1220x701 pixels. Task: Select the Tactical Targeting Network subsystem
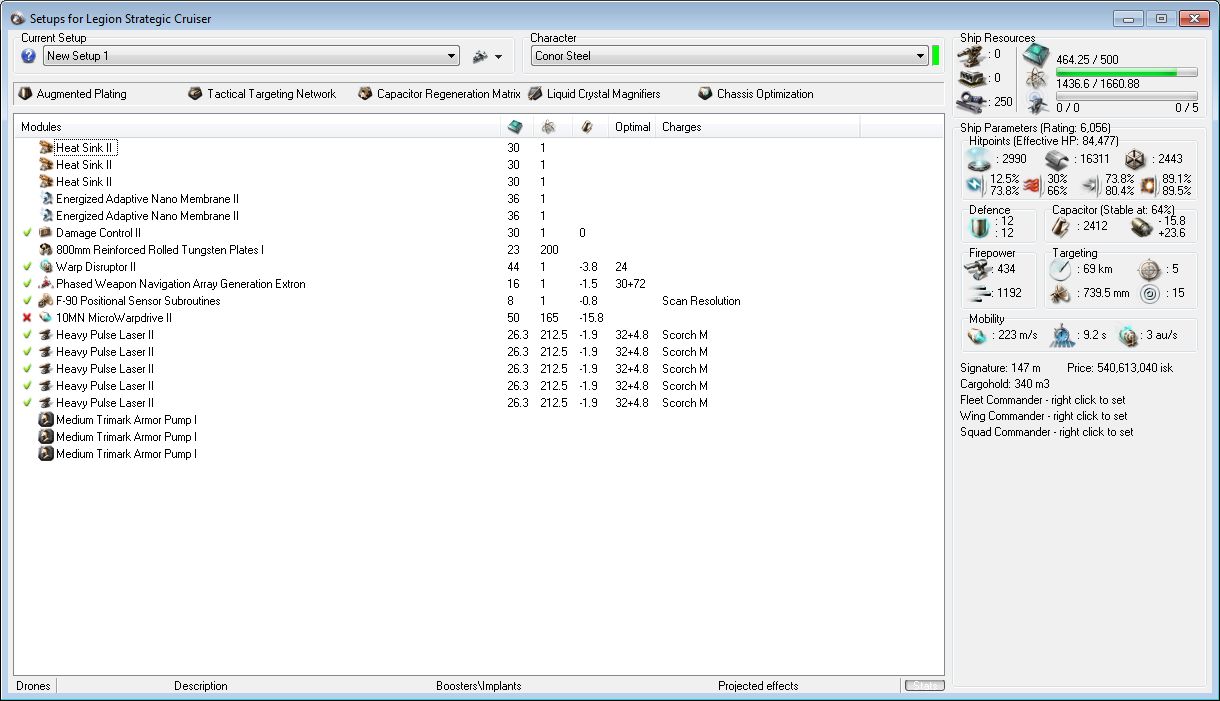pos(262,94)
